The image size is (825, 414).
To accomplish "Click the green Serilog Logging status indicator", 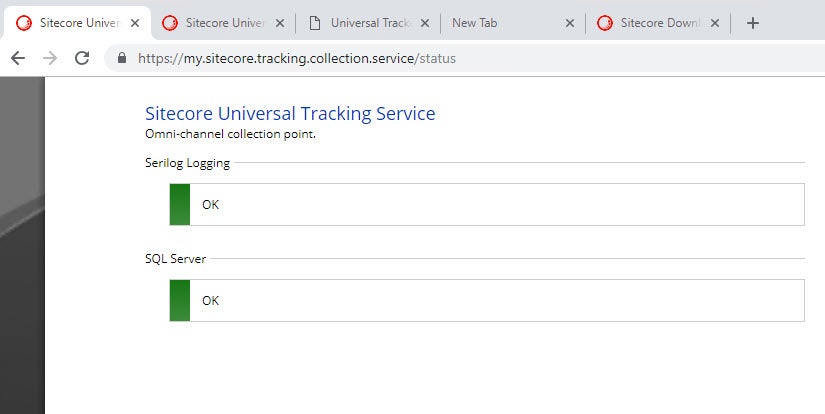I will pyautogui.click(x=180, y=204).
